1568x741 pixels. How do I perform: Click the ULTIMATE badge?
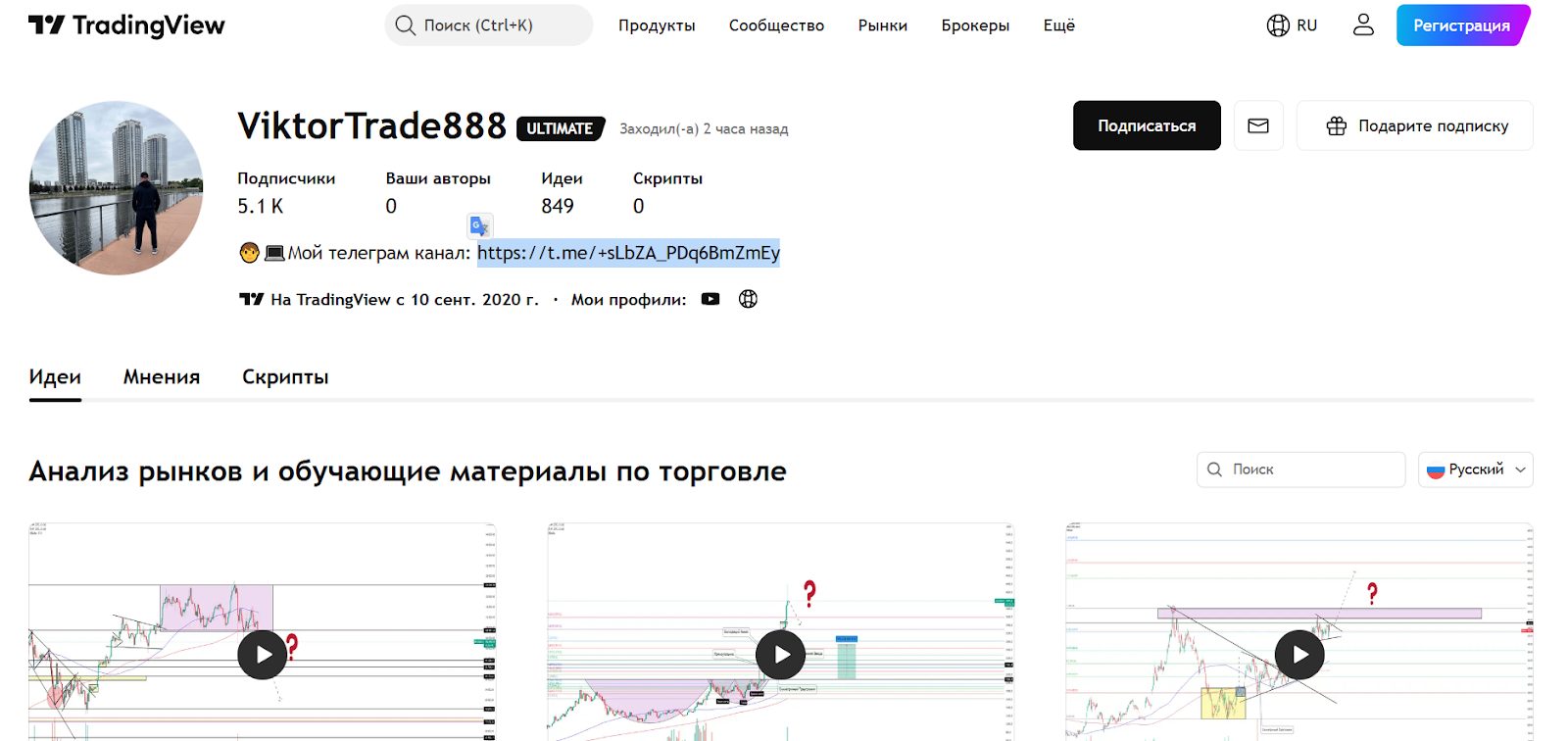coord(560,128)
